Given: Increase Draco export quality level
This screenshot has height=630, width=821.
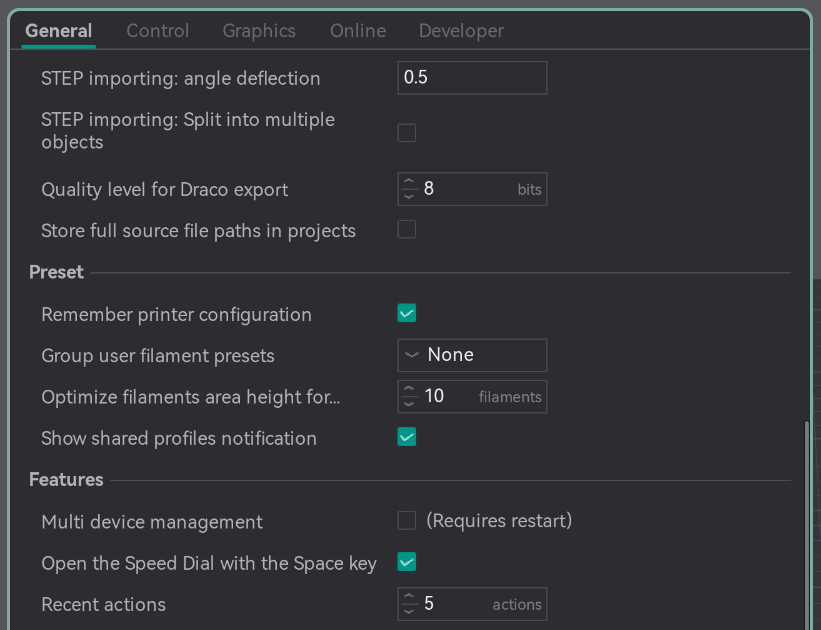Looking at the screenshot, I should point(409,182).
